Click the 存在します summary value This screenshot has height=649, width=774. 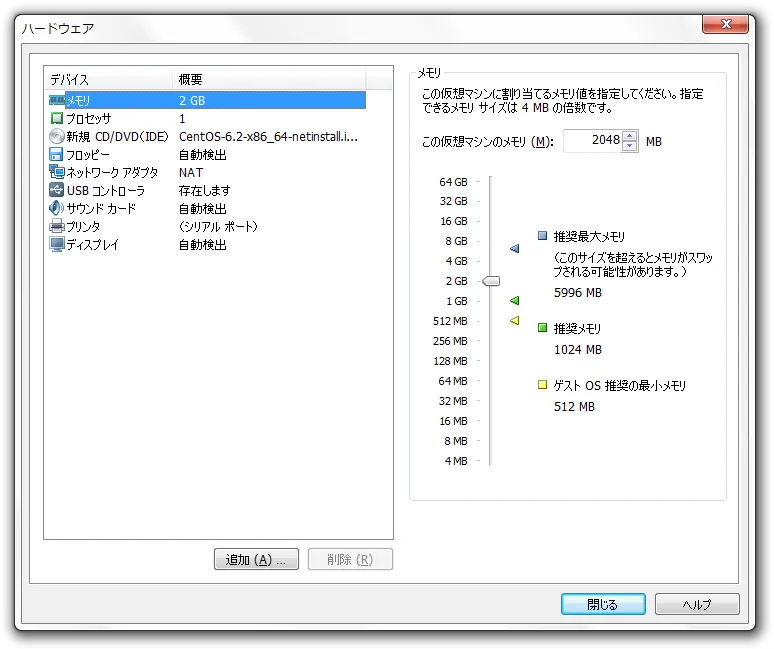coord(204,191)
